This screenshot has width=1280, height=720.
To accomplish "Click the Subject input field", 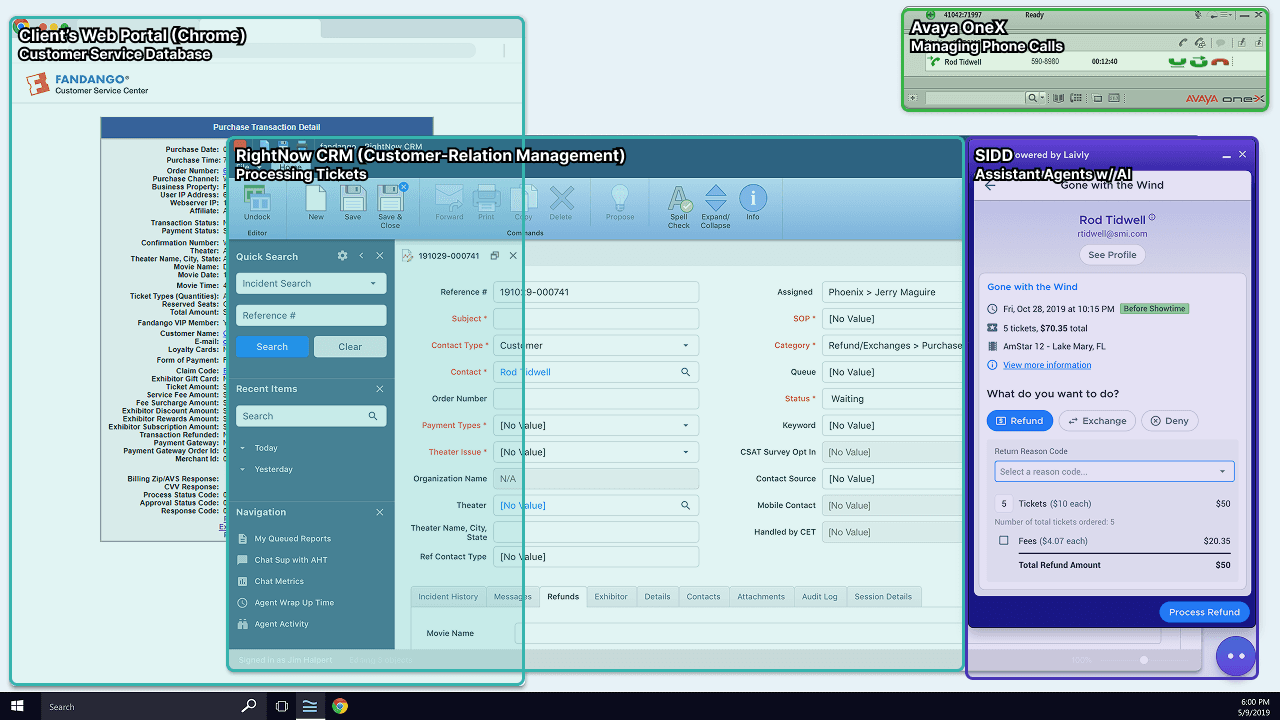I will (x=596, y=319).
